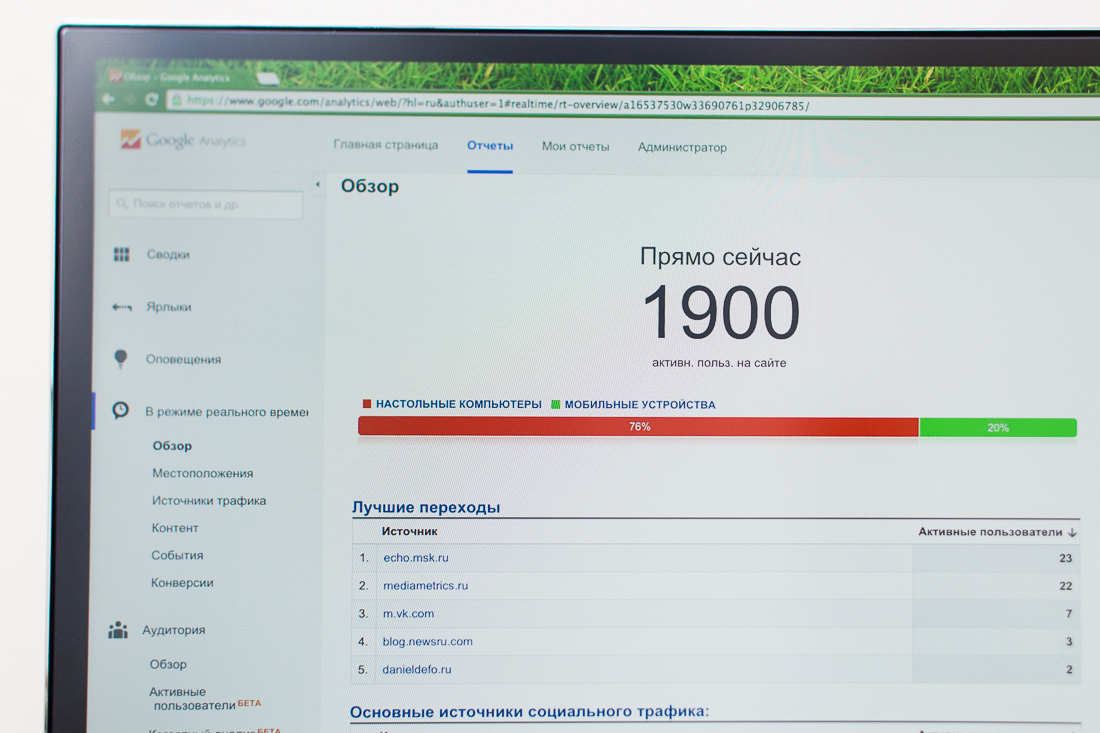Click the red 76% desktop bar
The width and height of the screenshot is (1100, 733).
pos(638,426)
